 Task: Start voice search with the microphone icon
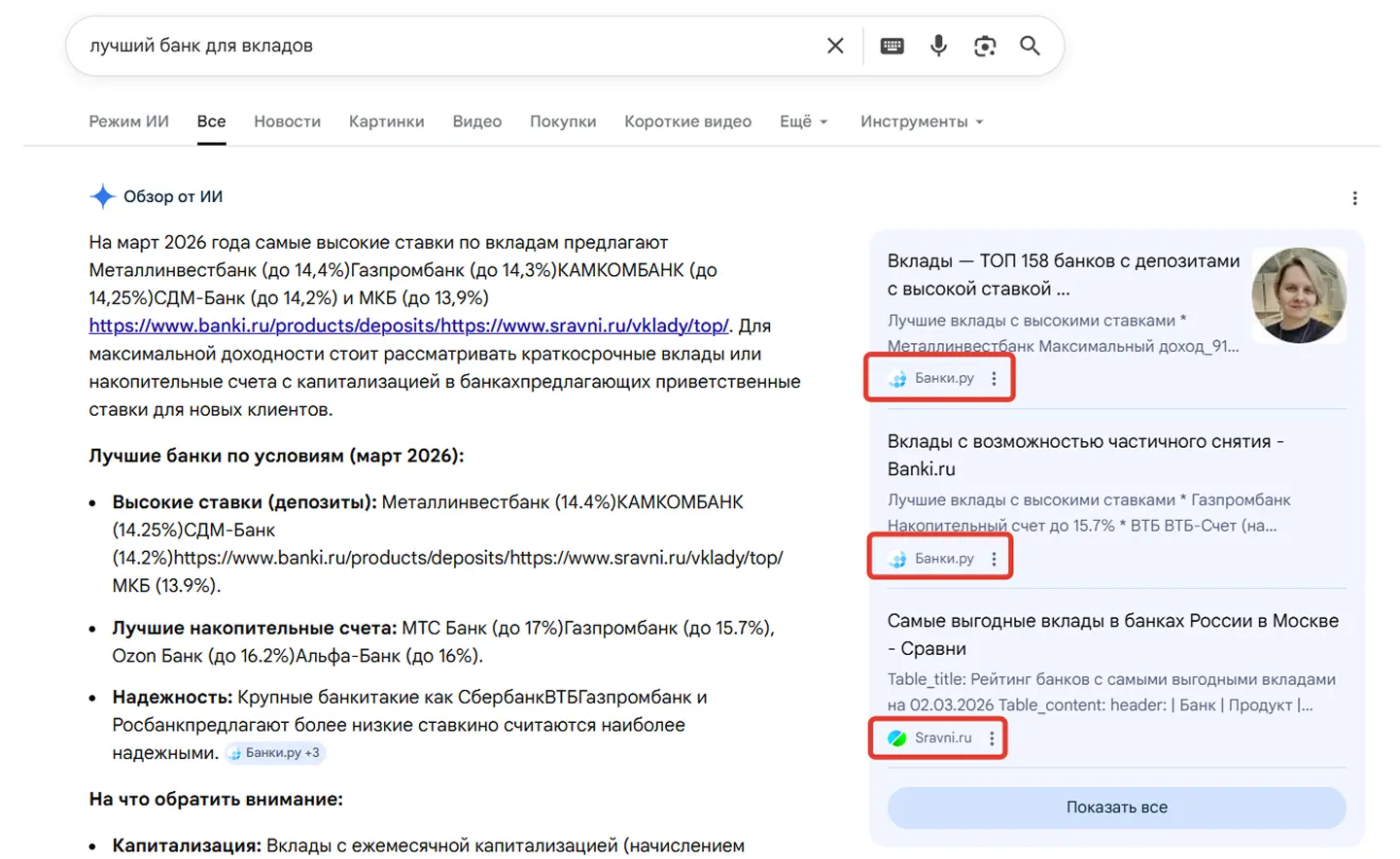(x=938, y=46)
